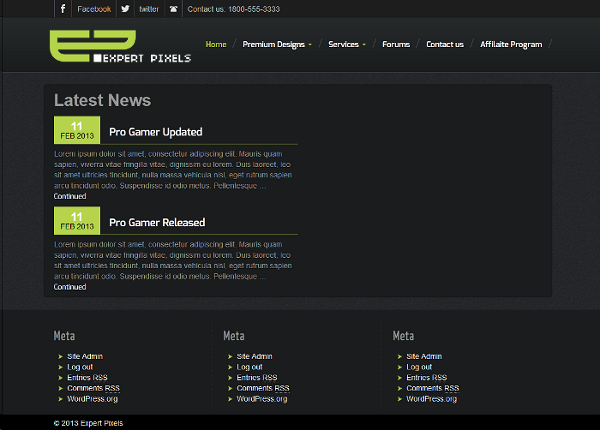Open Comments RSS in middle Meta column
Image resolution: width=600 pixels, height=430 pixels.
[263, 388]
